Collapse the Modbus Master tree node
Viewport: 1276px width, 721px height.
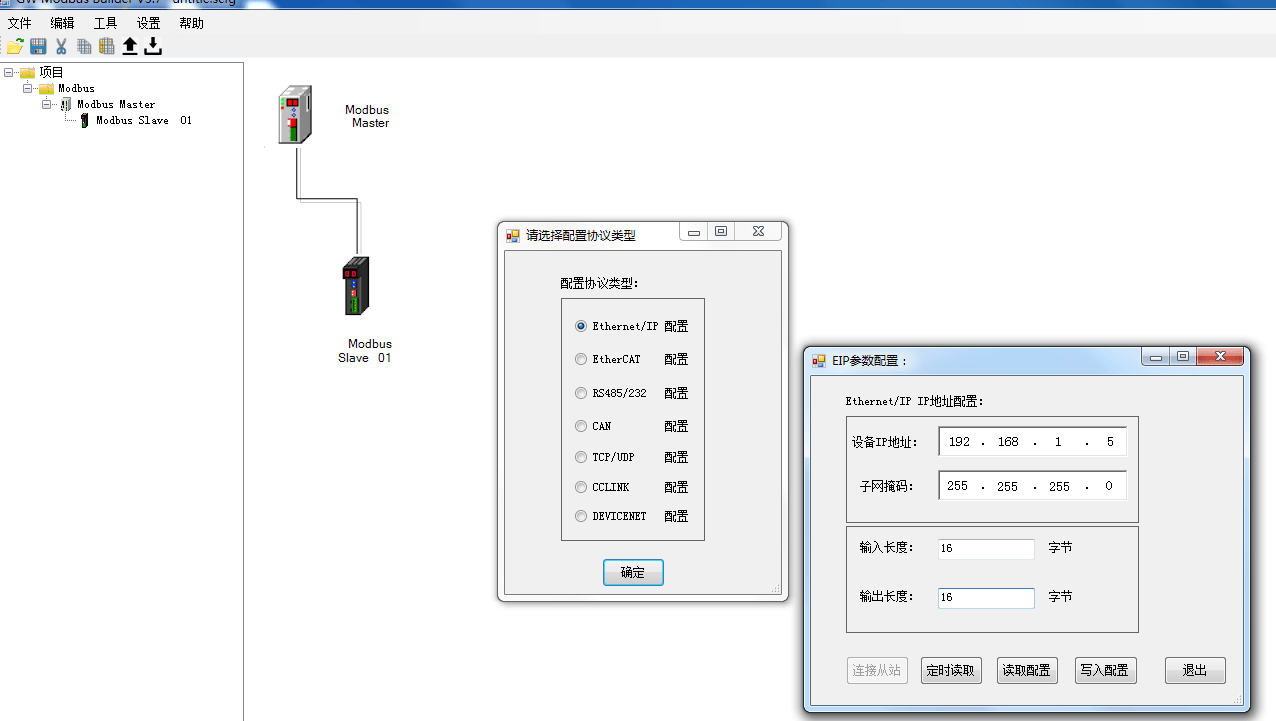(x=47, y=104)
